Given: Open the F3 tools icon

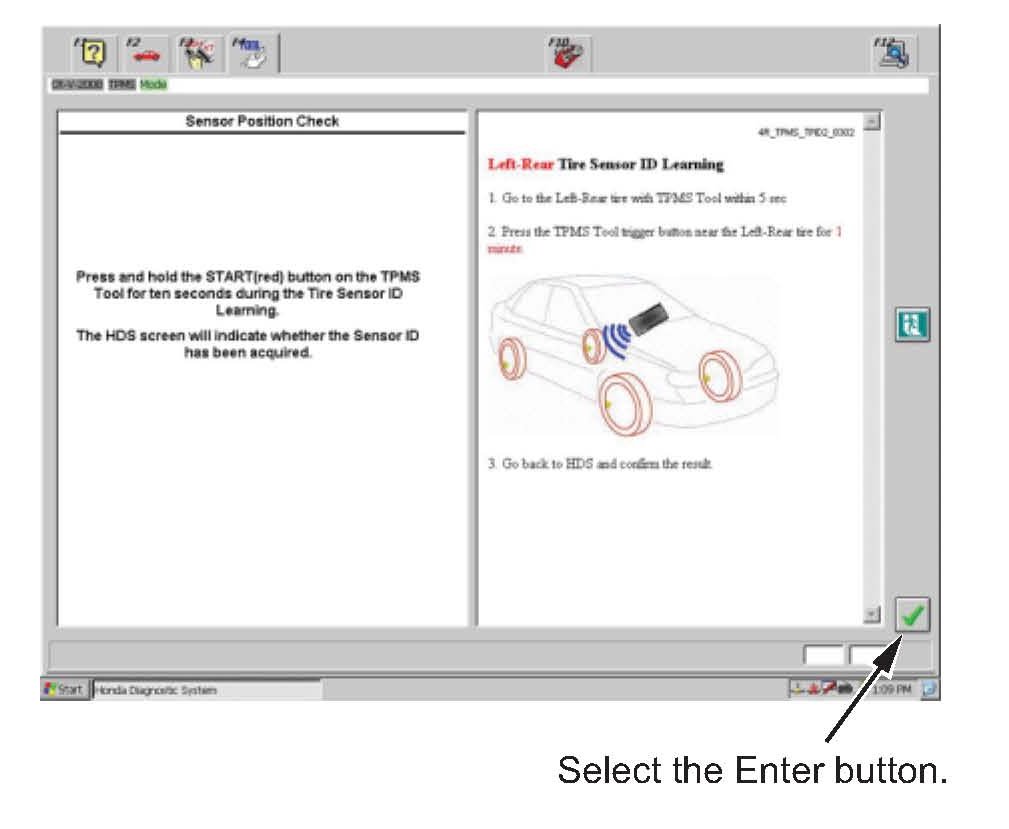Looking at the screenshot, I should tap(197, 53).
